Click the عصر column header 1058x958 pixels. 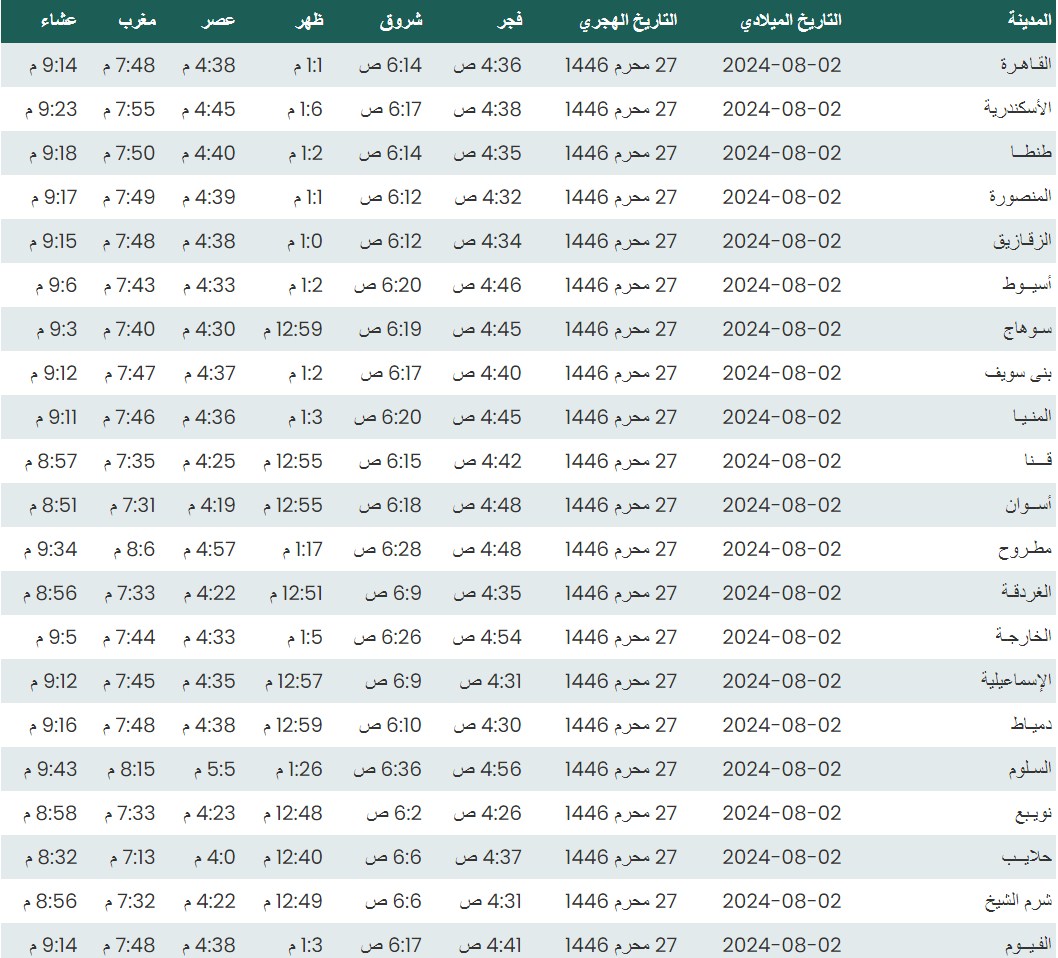click(220, 20)
